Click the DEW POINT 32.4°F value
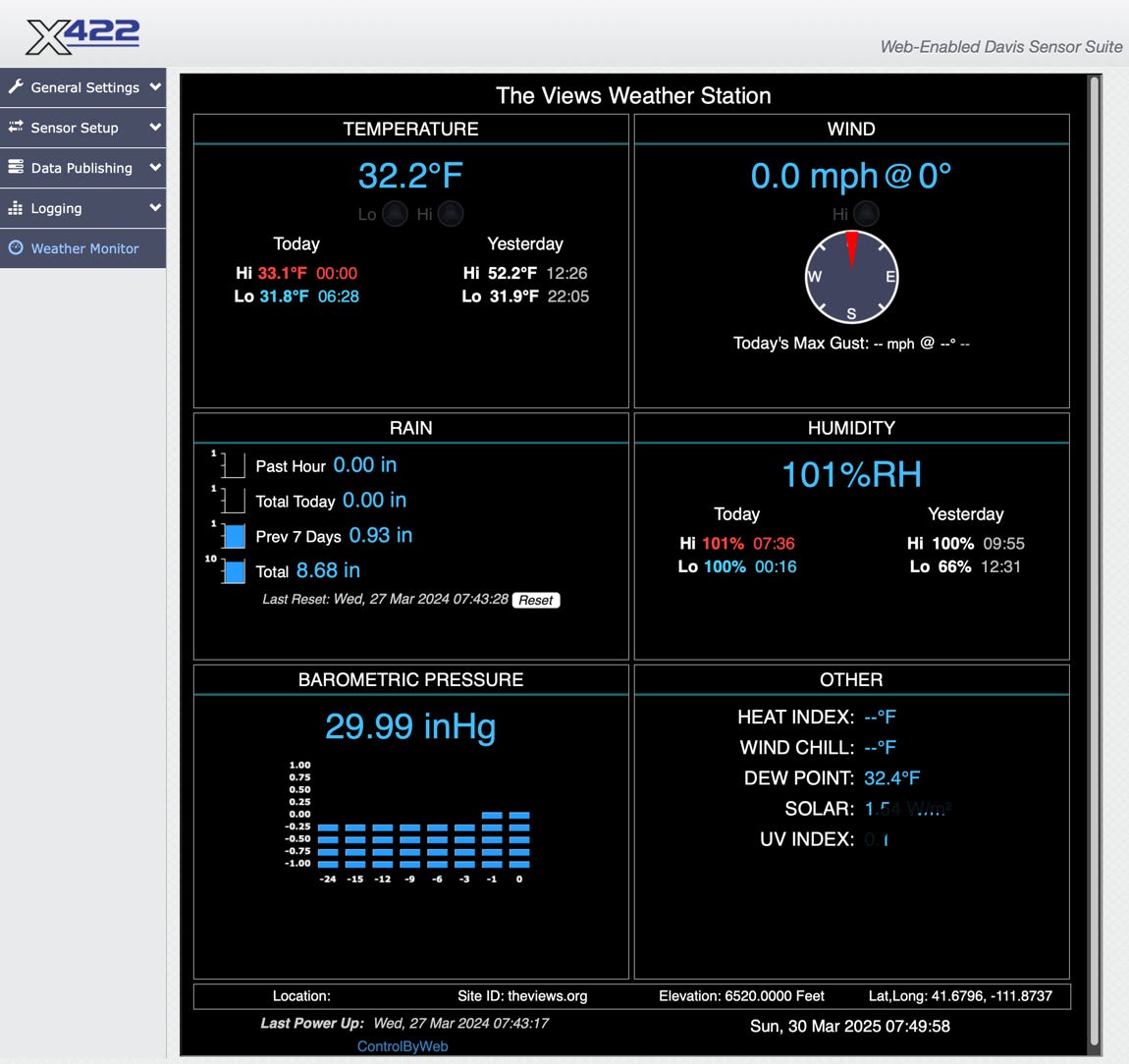 pyautogui.click(x=892, y=778)
